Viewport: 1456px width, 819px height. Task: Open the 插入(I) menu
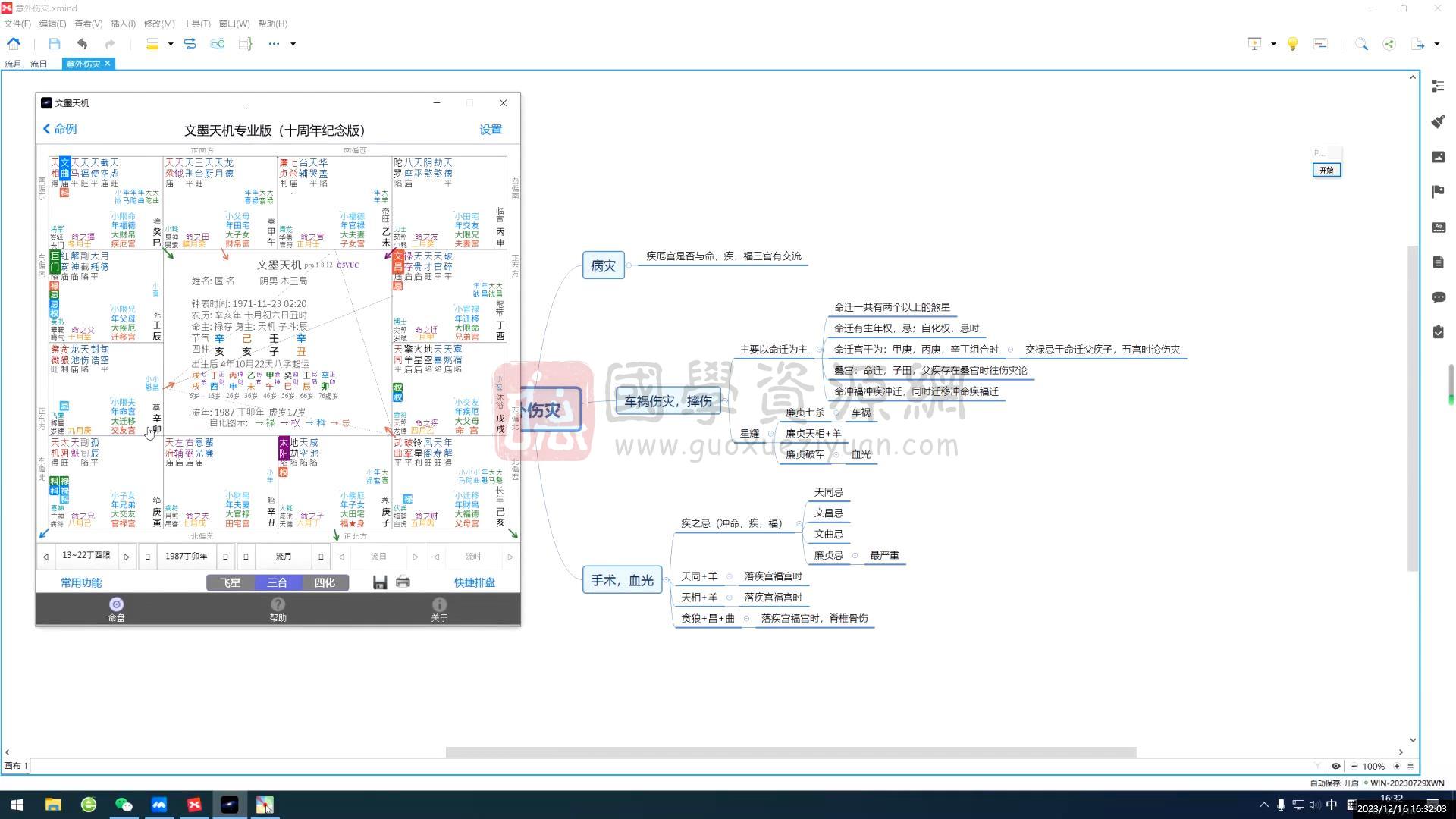point(123,24)
